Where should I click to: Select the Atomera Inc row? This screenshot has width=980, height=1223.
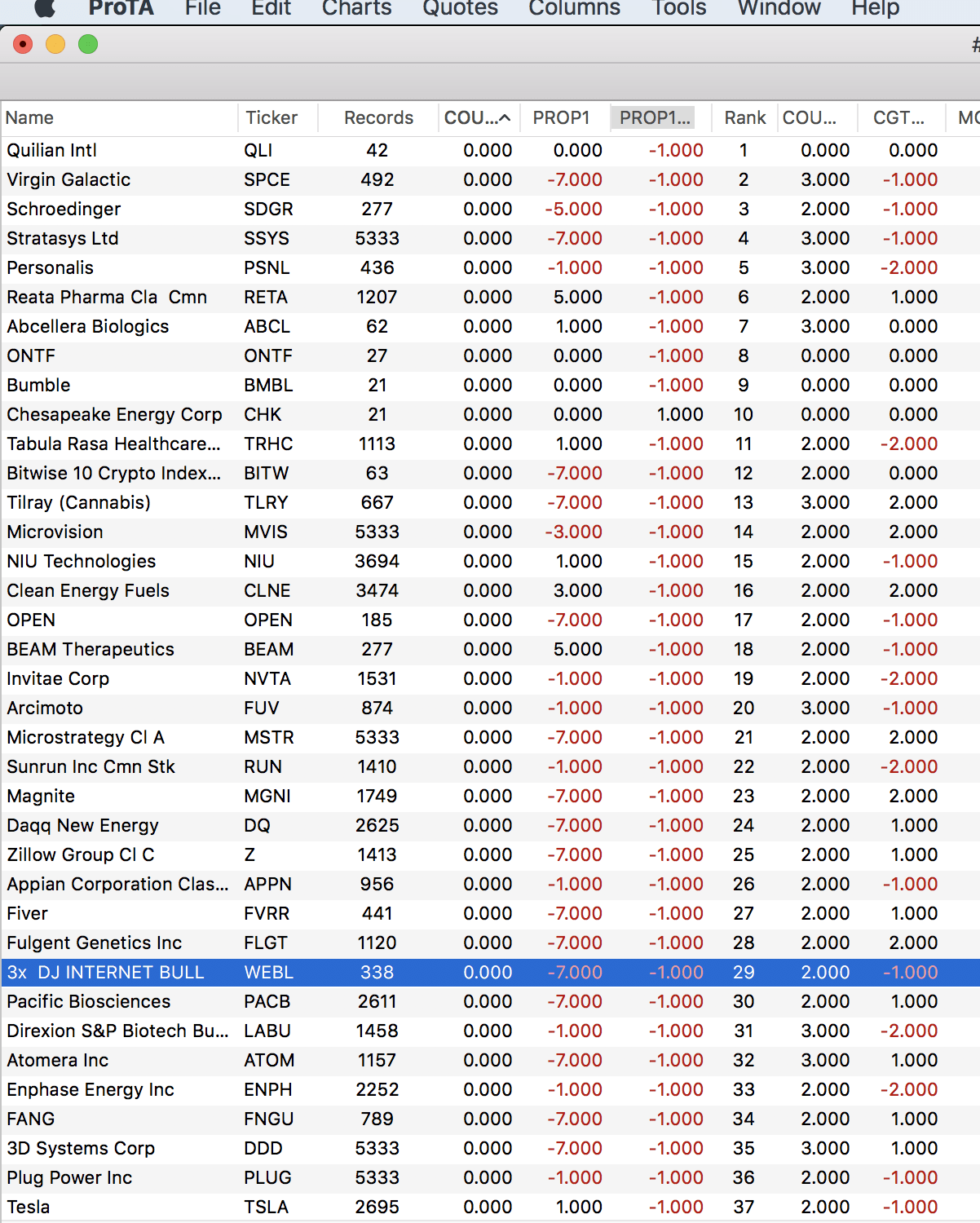point(490,1061)
